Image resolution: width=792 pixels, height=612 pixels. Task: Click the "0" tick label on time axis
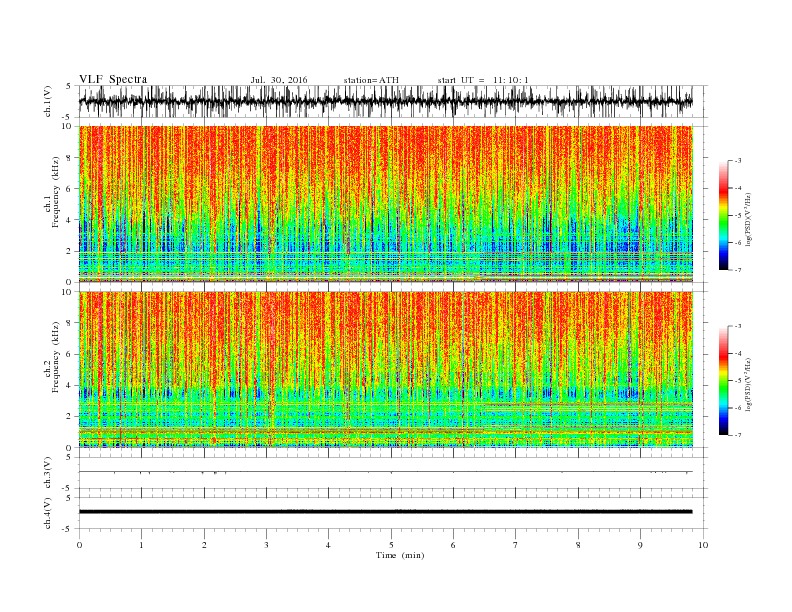[x=79, y=545]
